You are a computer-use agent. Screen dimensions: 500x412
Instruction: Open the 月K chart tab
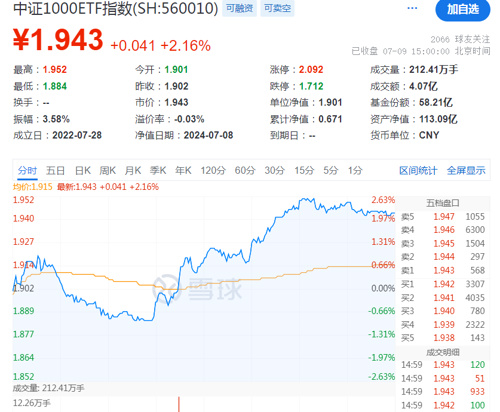[x=133, y=171]
